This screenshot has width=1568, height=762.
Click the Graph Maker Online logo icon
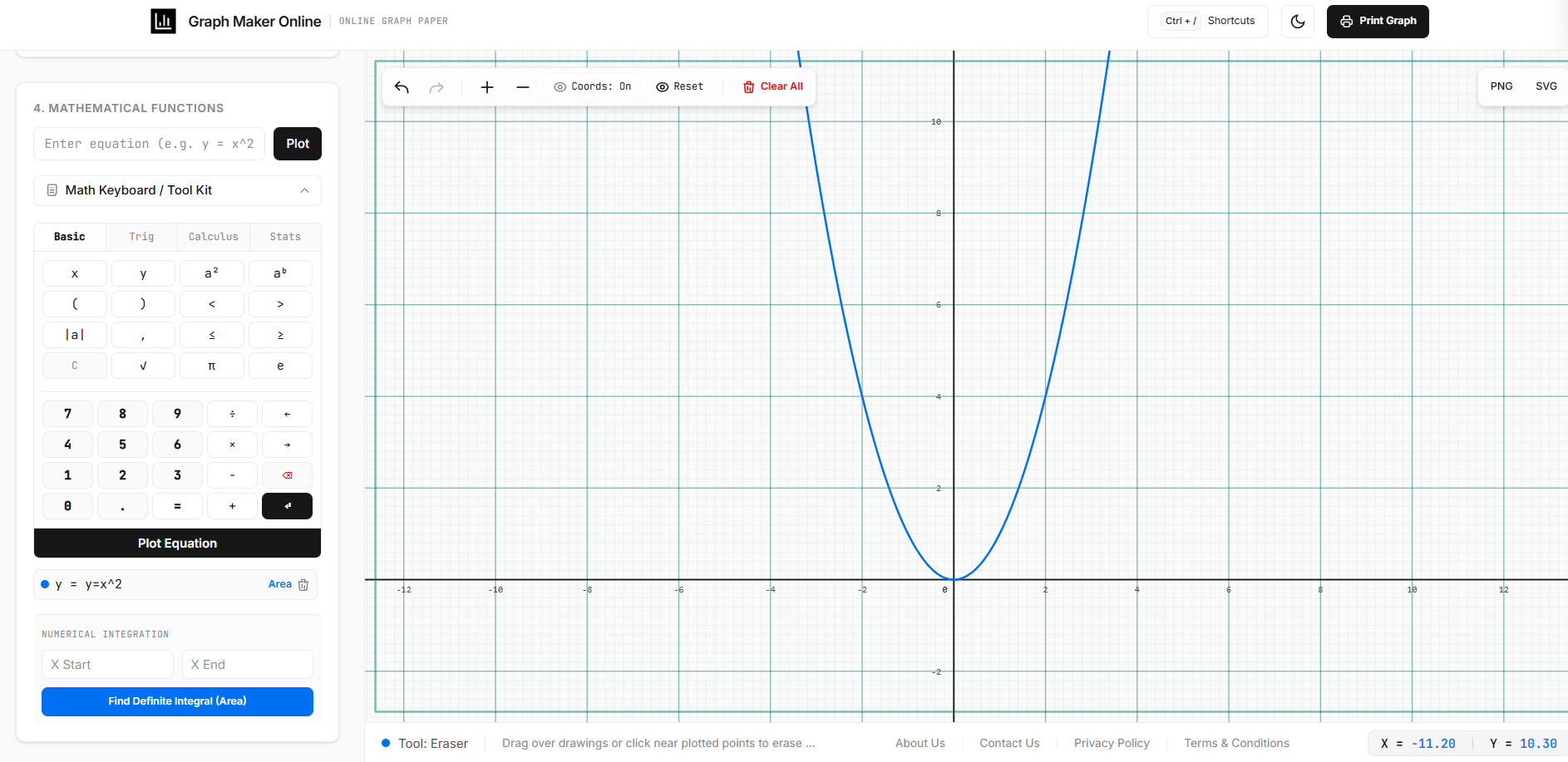(163, 22)
